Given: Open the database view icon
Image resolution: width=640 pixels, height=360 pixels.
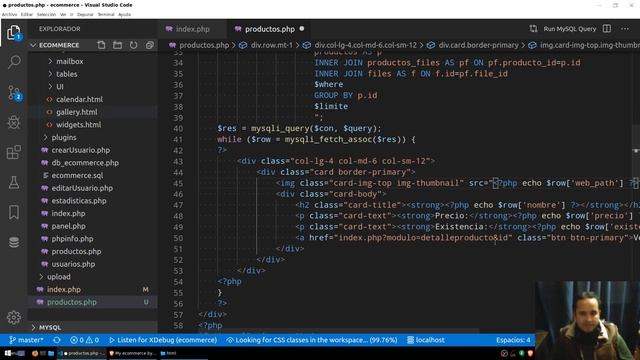Looking at the screenshot, I should (14, 242).
